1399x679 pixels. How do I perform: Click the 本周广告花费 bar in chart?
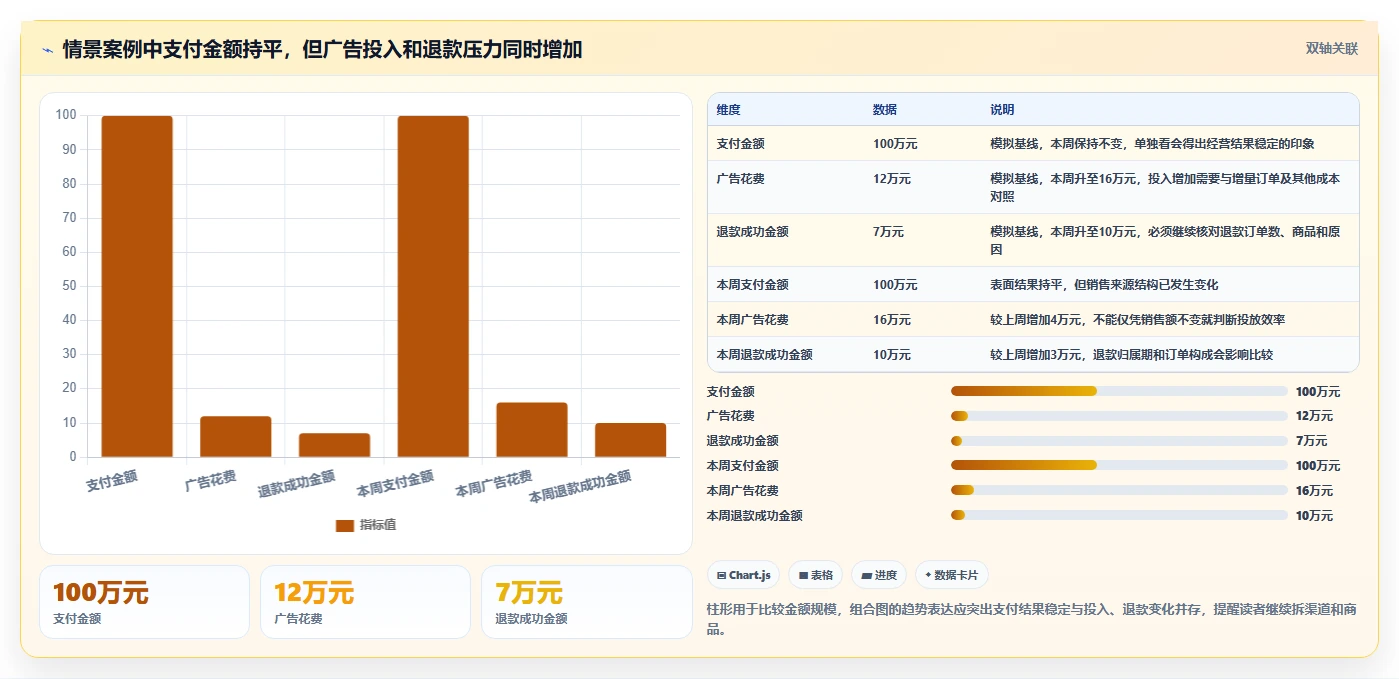click(x=532, y=430)
